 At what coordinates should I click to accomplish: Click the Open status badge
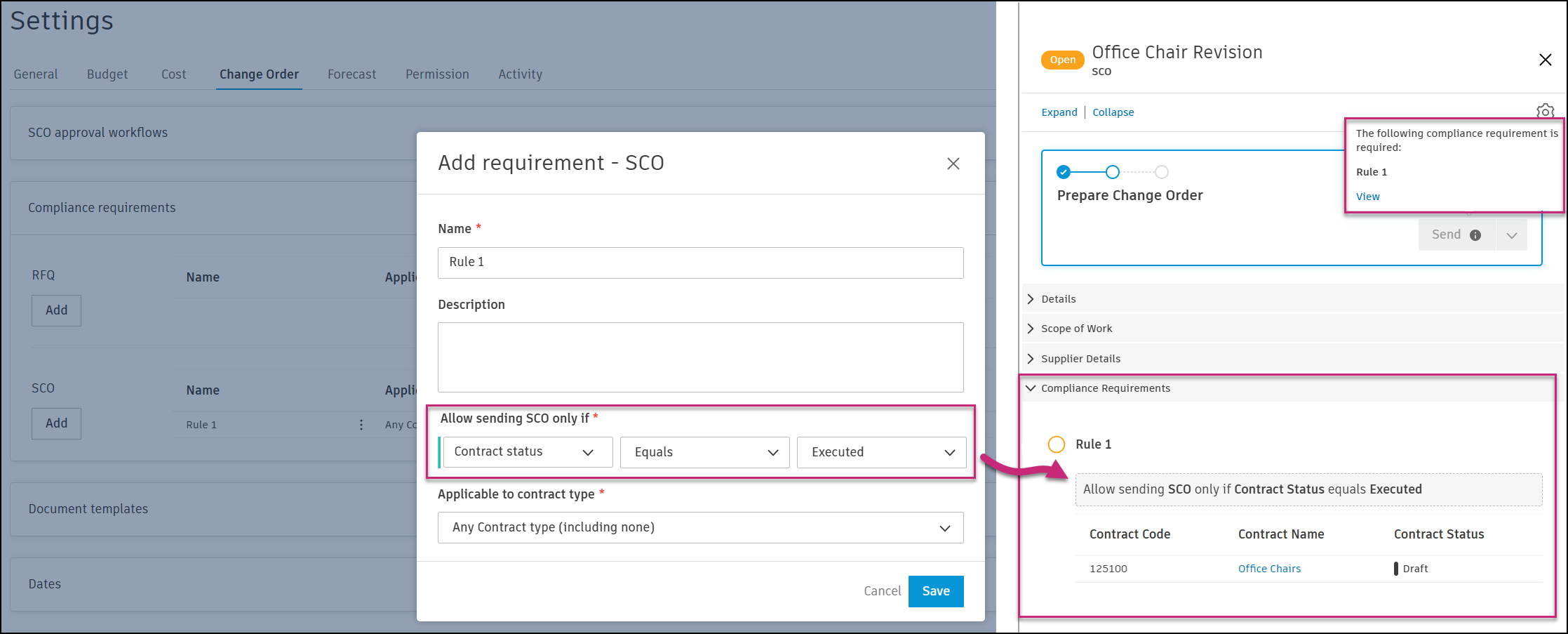1062,60
